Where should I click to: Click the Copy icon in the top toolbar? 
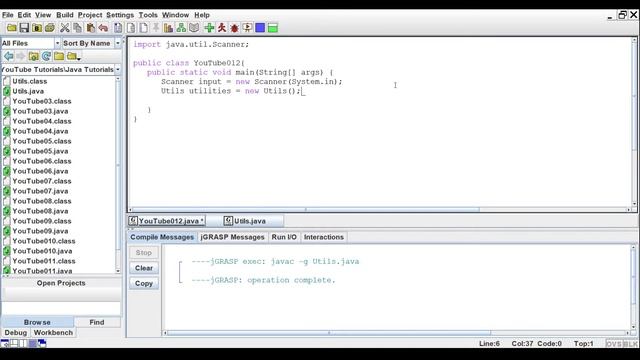[x=77, y=28]
